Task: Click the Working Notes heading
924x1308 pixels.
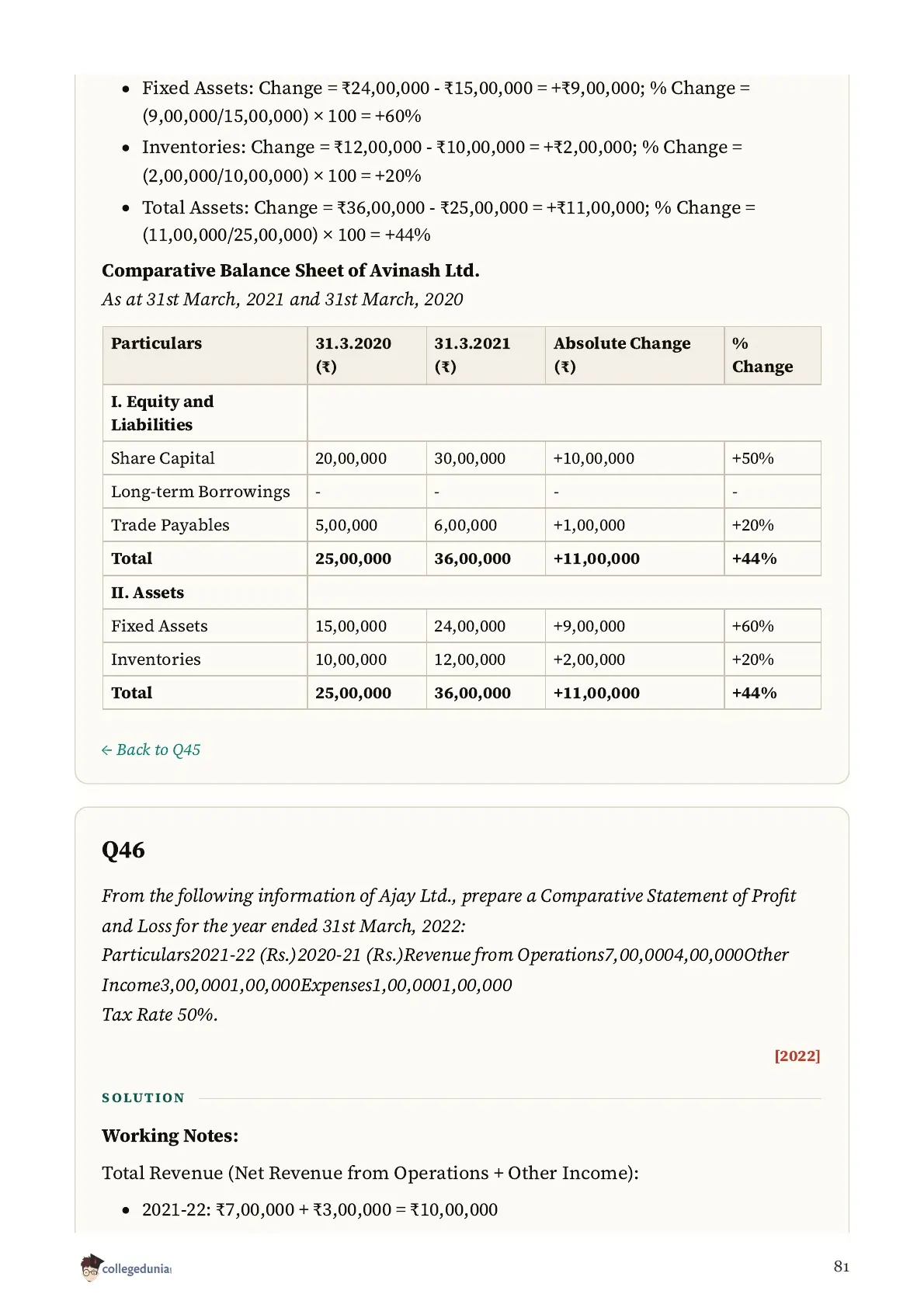Action: point(170,1136)
